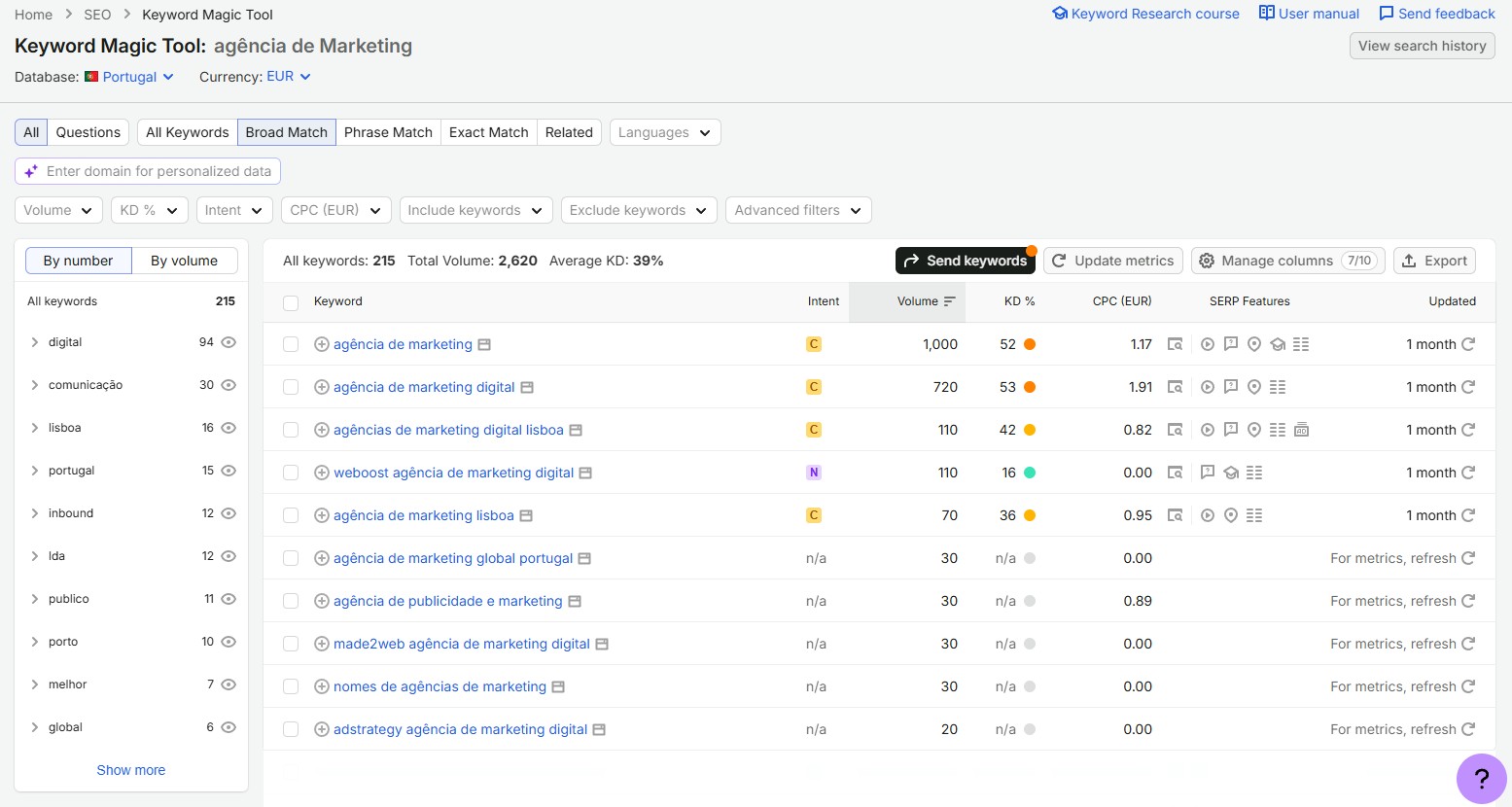
Task: Add 'agência de marketing lisboa' plus icon
Action: pos(322,515)
